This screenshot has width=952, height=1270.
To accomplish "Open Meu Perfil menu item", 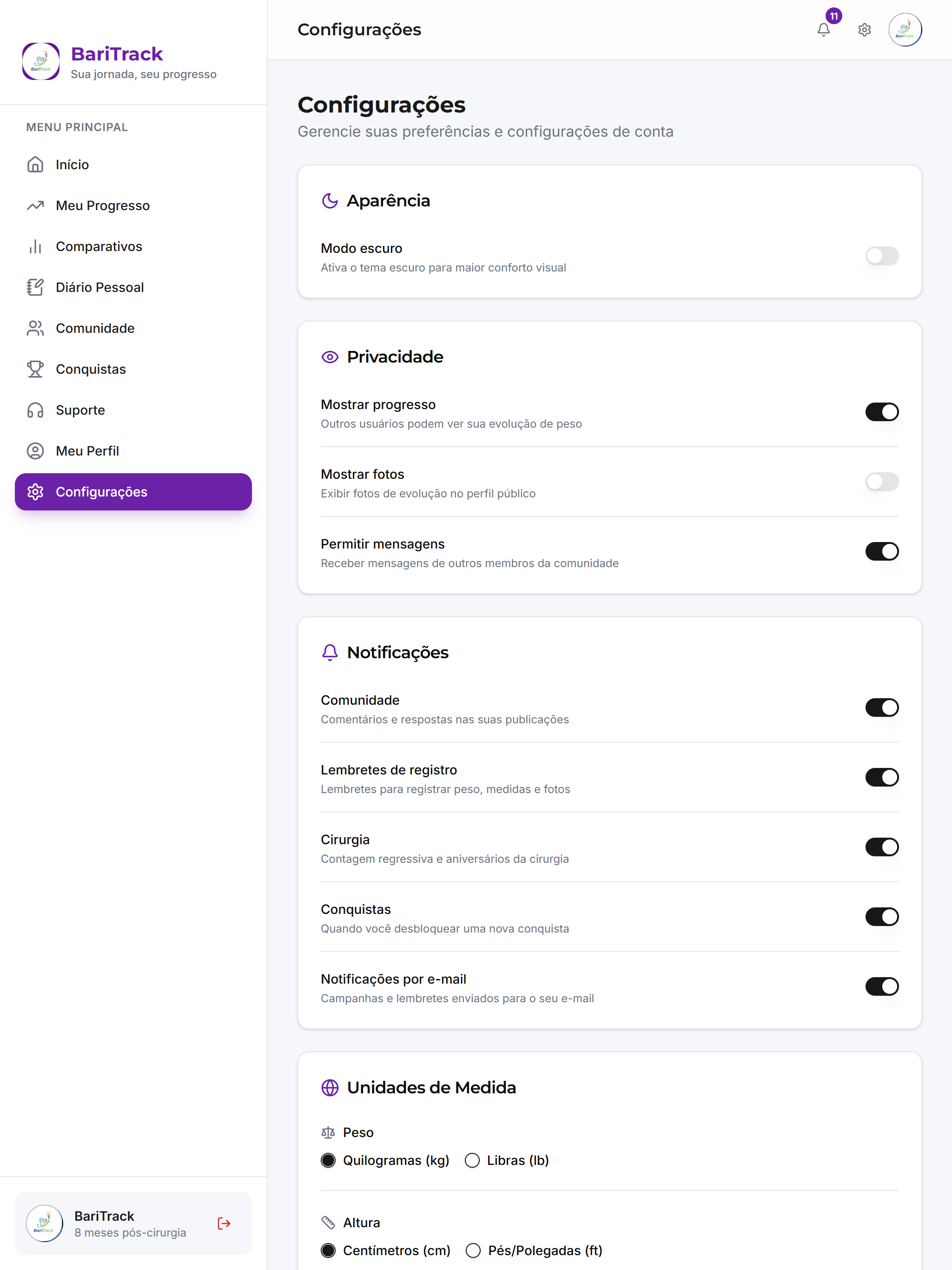I will [133, 451].
